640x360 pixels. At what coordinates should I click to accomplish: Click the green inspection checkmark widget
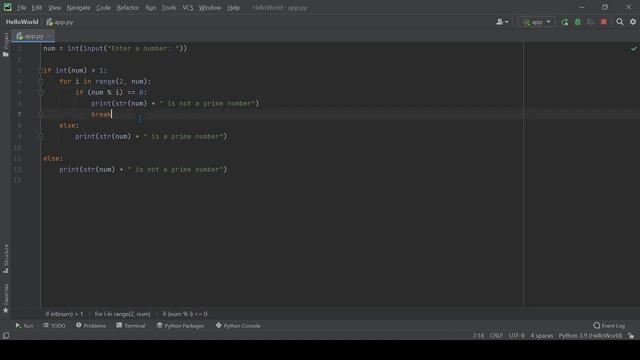tap(633, 49)
